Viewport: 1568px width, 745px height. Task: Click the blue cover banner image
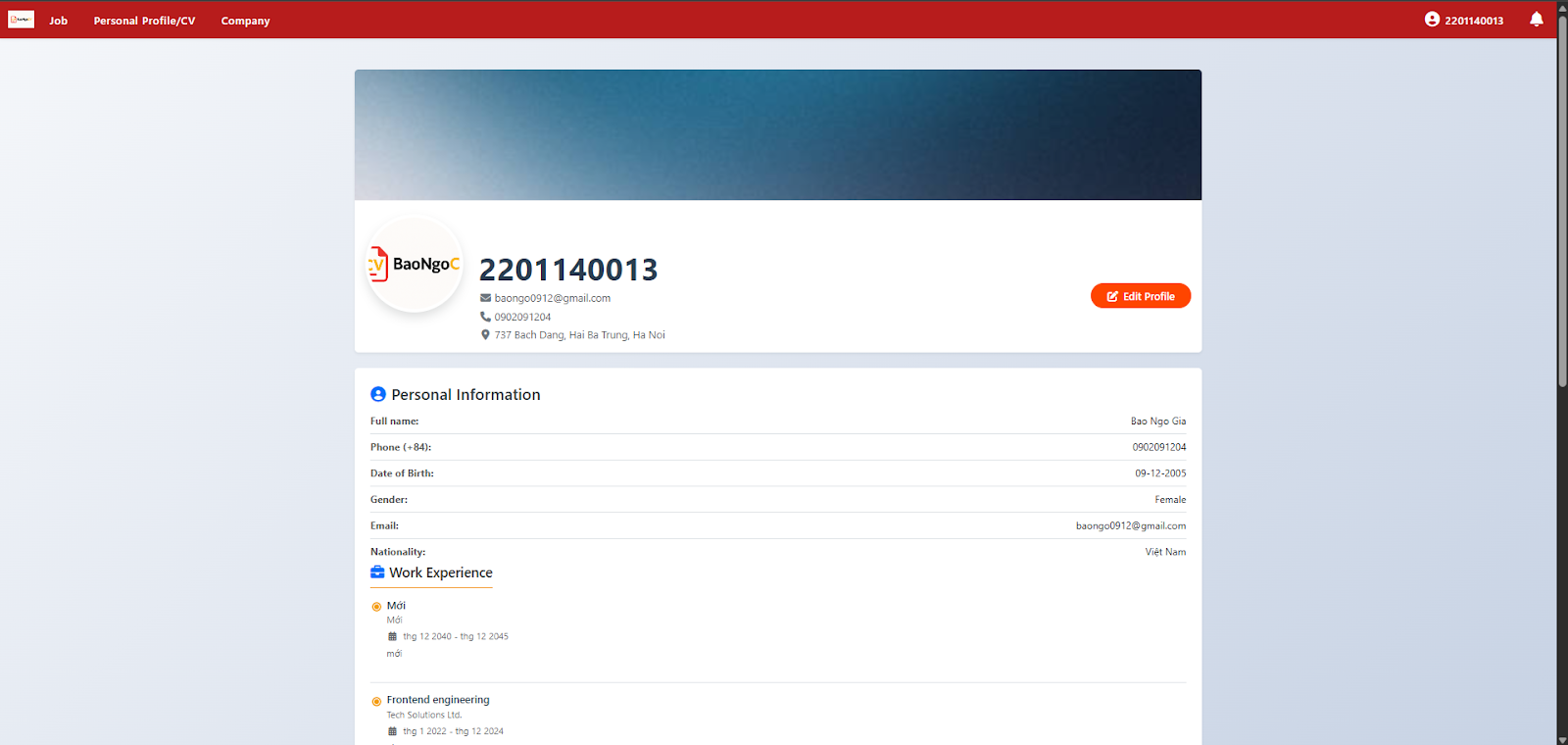(777, 134)
